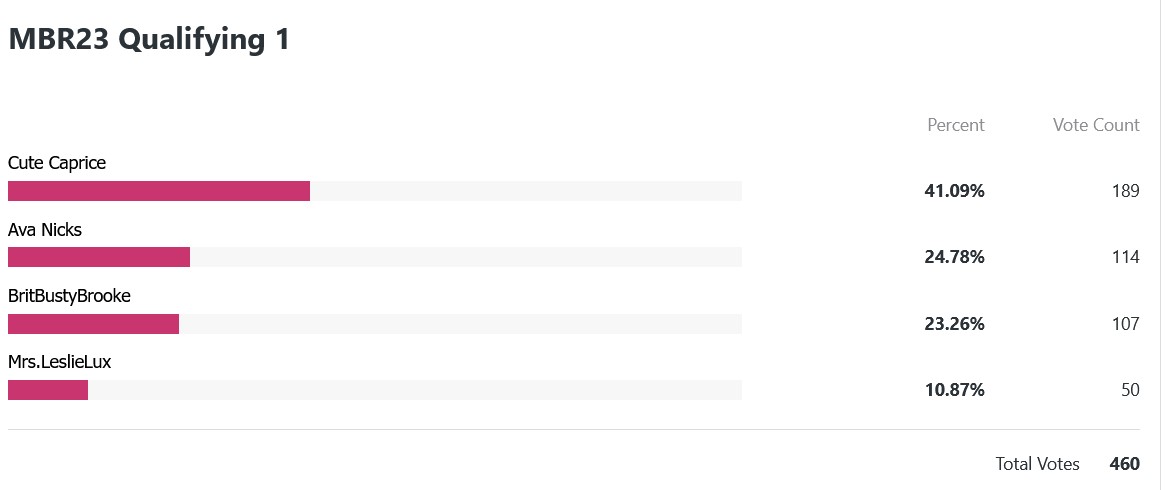Click the MBR23 Qualifying 1 heading

pos(149,39)
